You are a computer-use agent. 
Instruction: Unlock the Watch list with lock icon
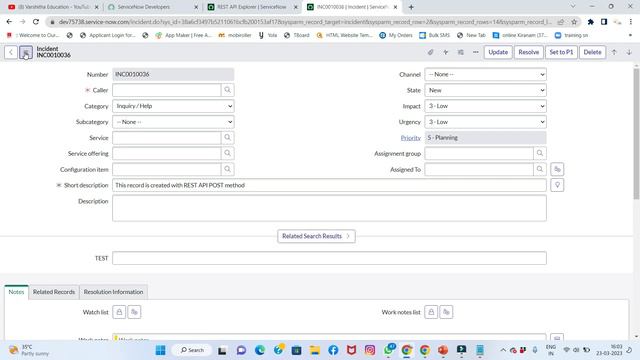click(x=119, y=312)
